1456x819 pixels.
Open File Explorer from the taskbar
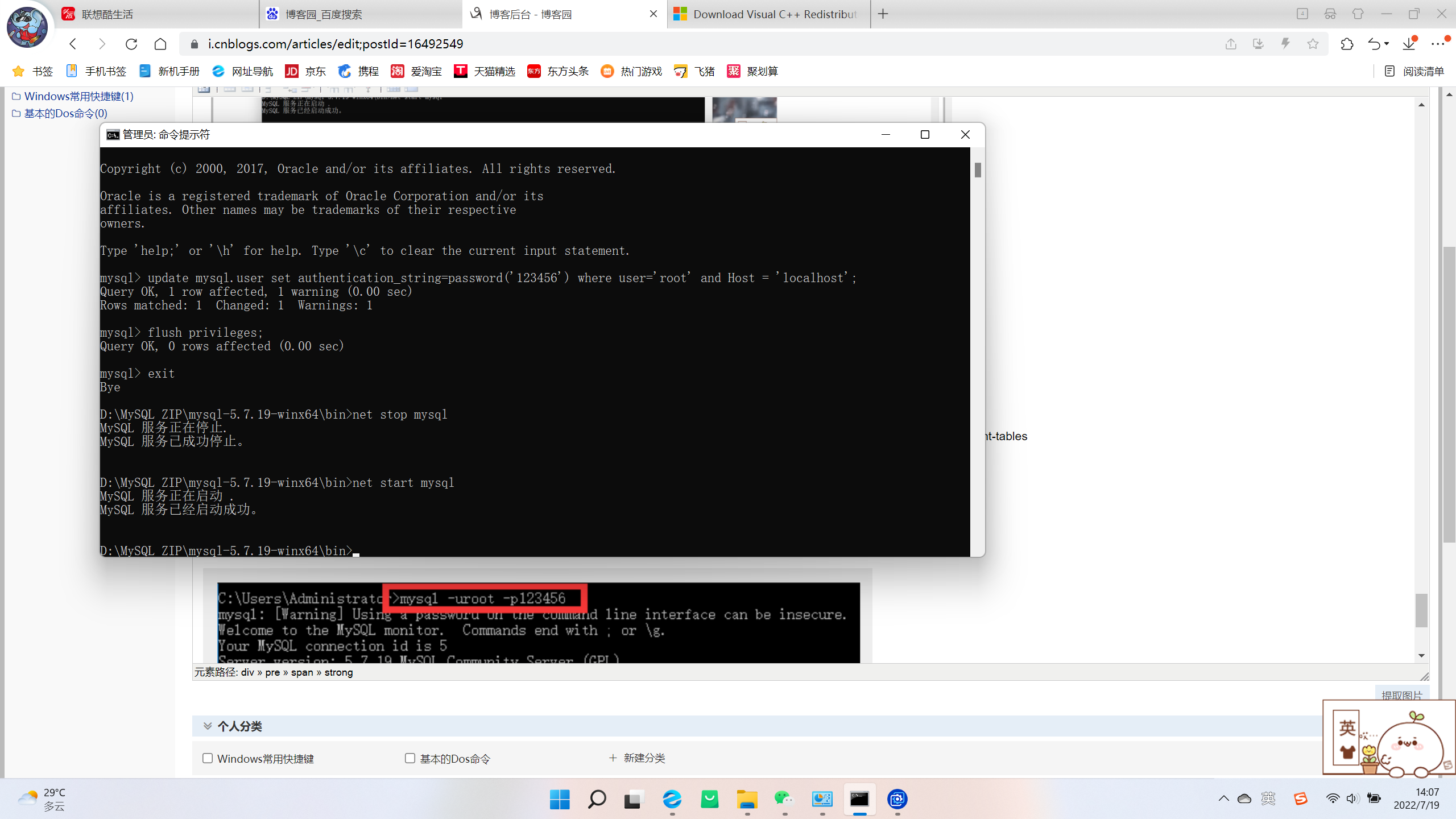pyautogui.click(x=747, y=799)
